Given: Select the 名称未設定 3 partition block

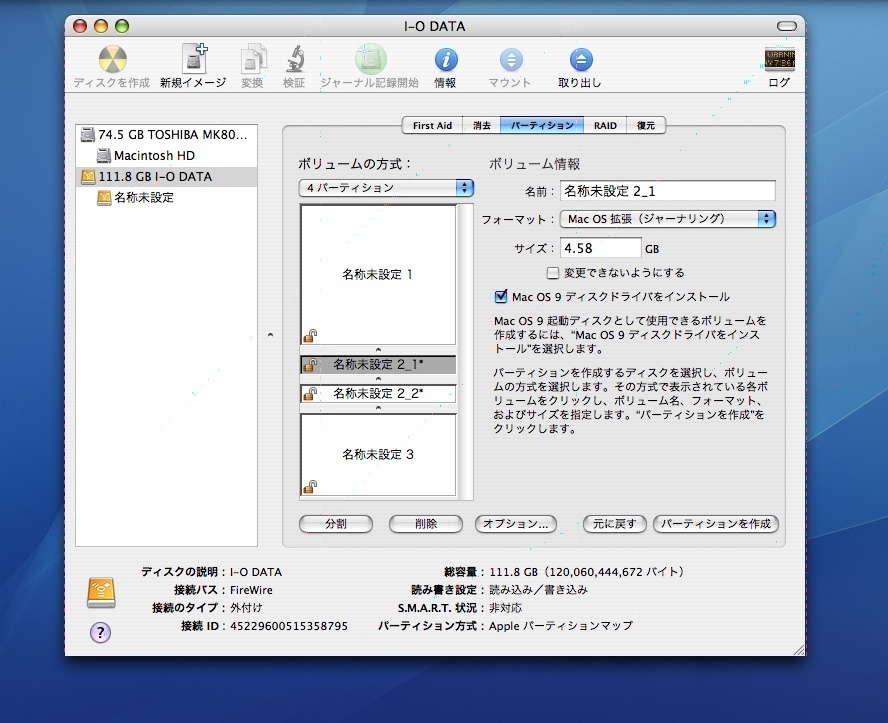Looking at the screenshot, I should pos(378,455).
